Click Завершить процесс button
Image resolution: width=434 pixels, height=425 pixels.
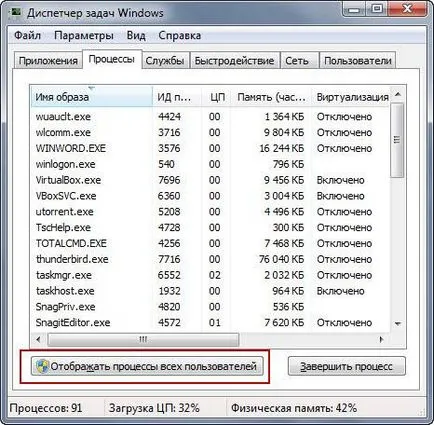click(x=347, y=366)
